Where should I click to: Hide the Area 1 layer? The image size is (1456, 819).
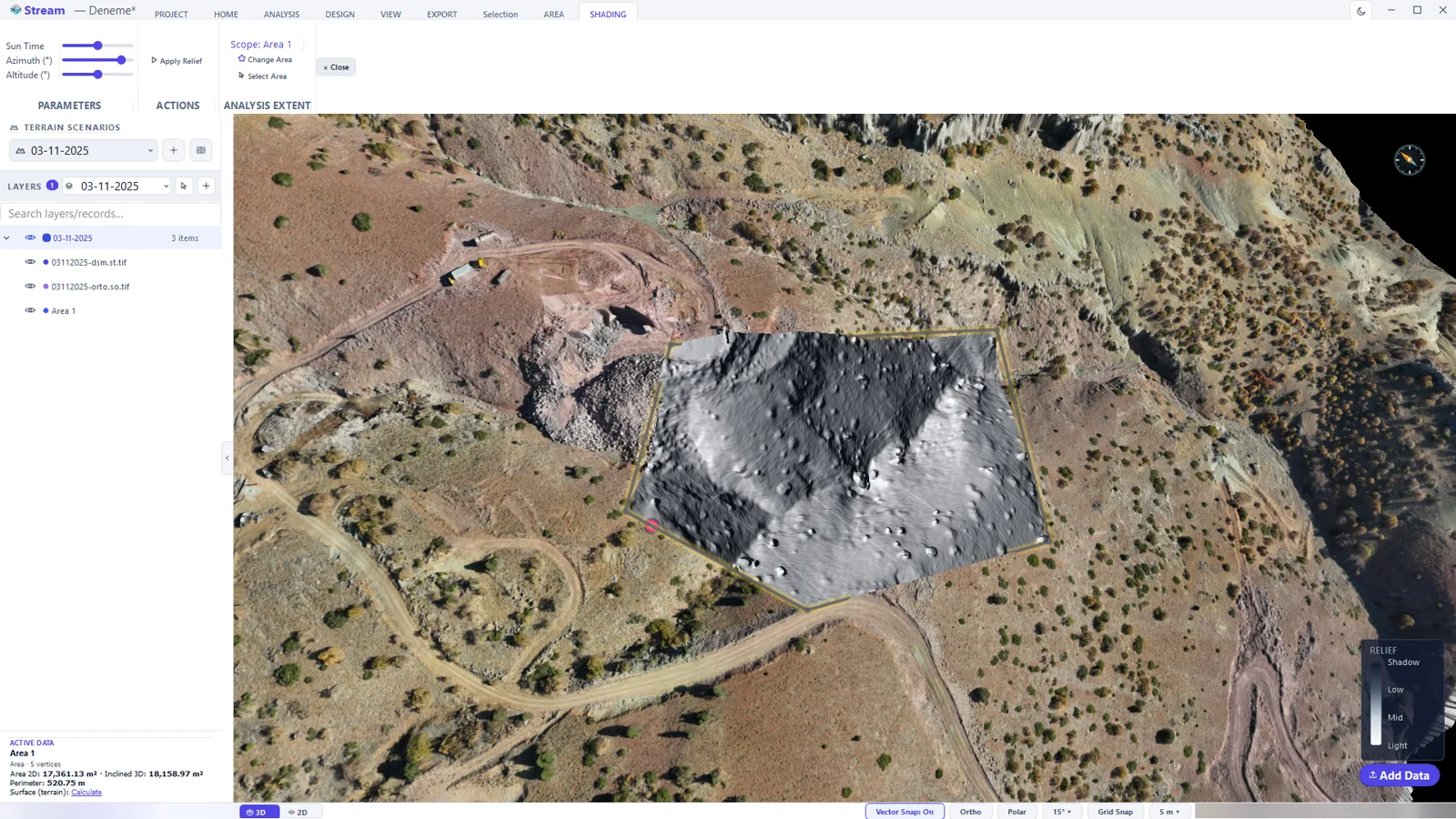tap(30, 310)
